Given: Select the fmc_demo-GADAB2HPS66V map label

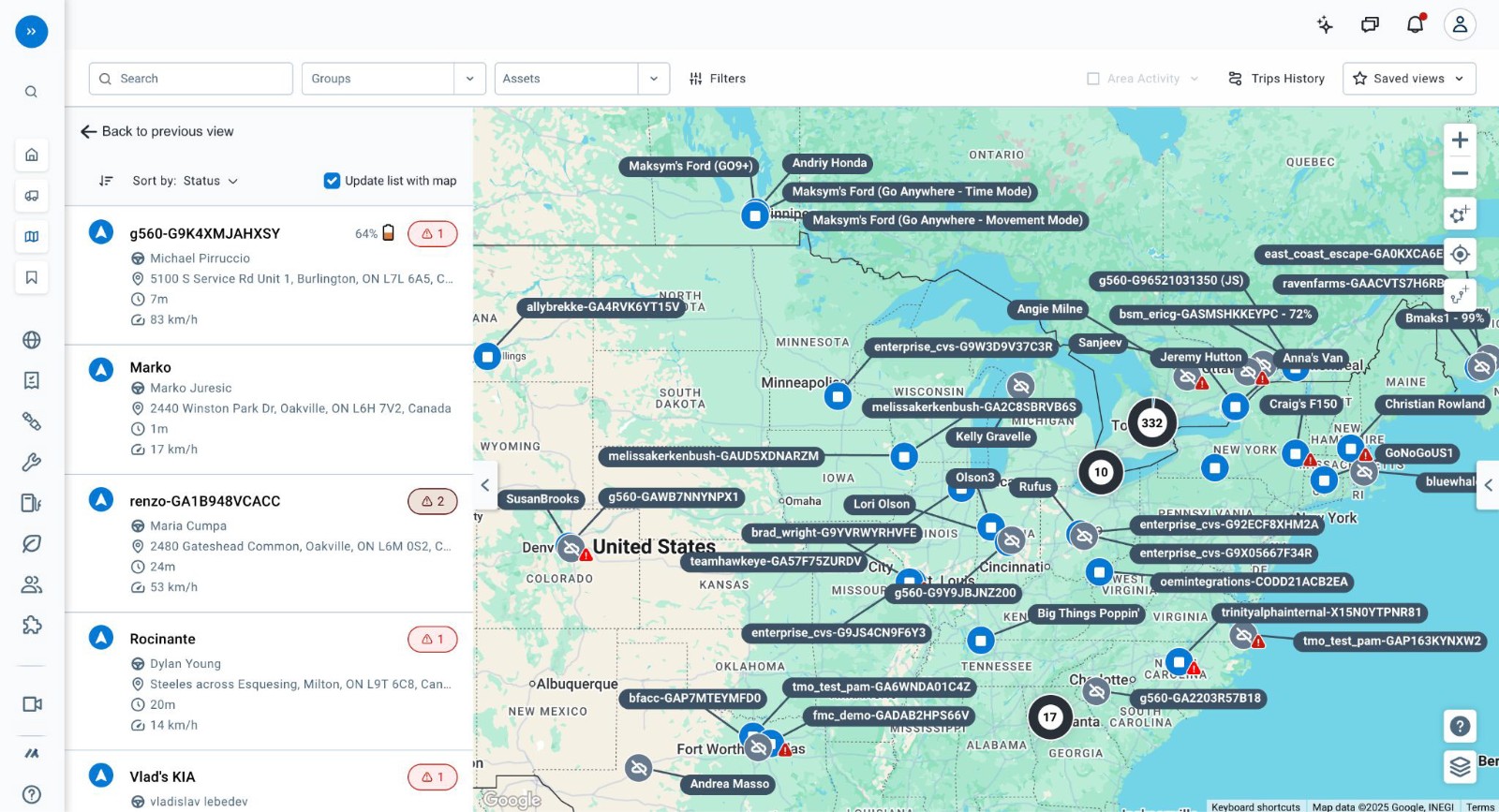Looking at the screenshot, I should (891, 716).
